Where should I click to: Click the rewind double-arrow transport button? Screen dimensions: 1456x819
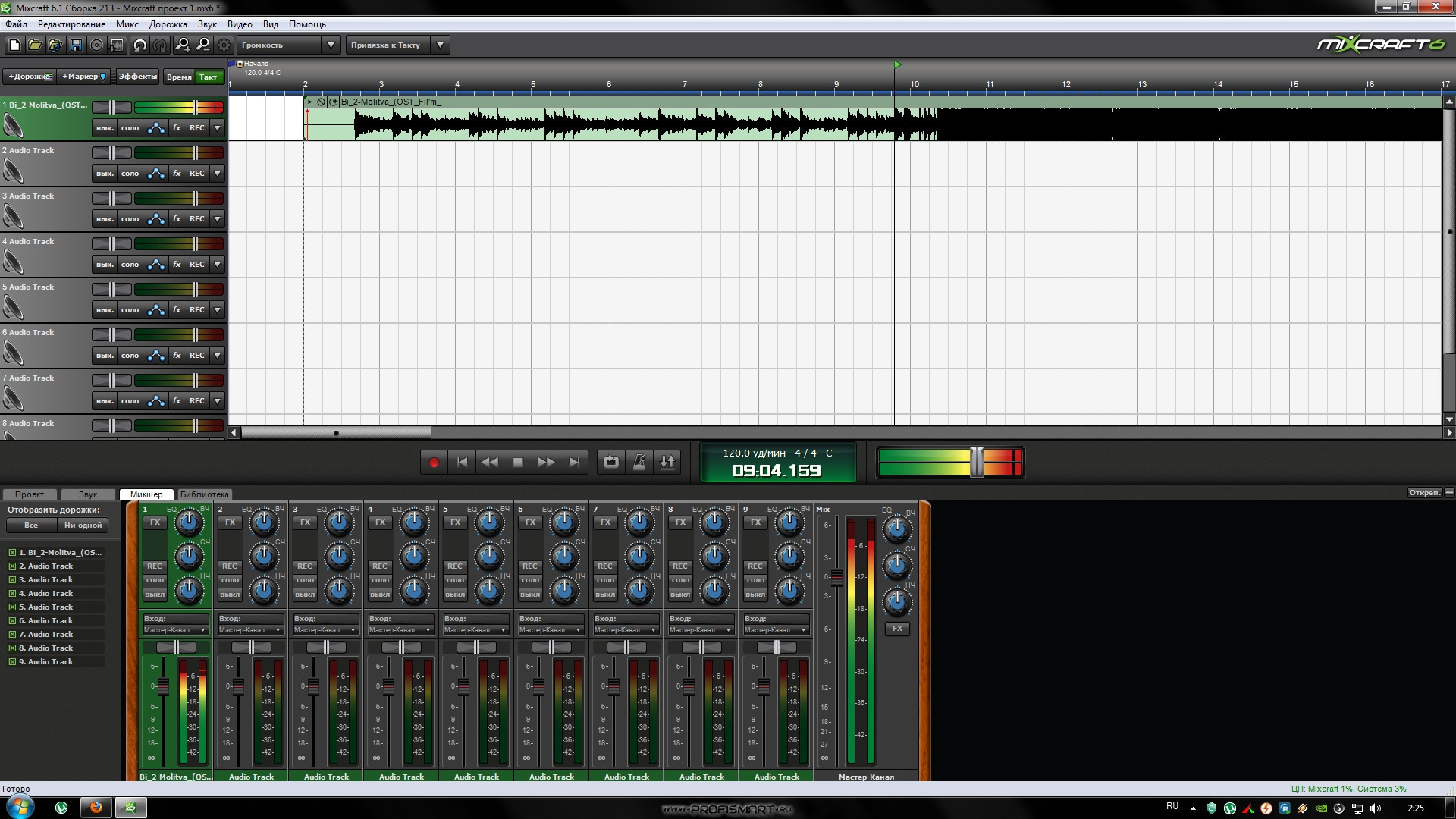coord(490,462)
